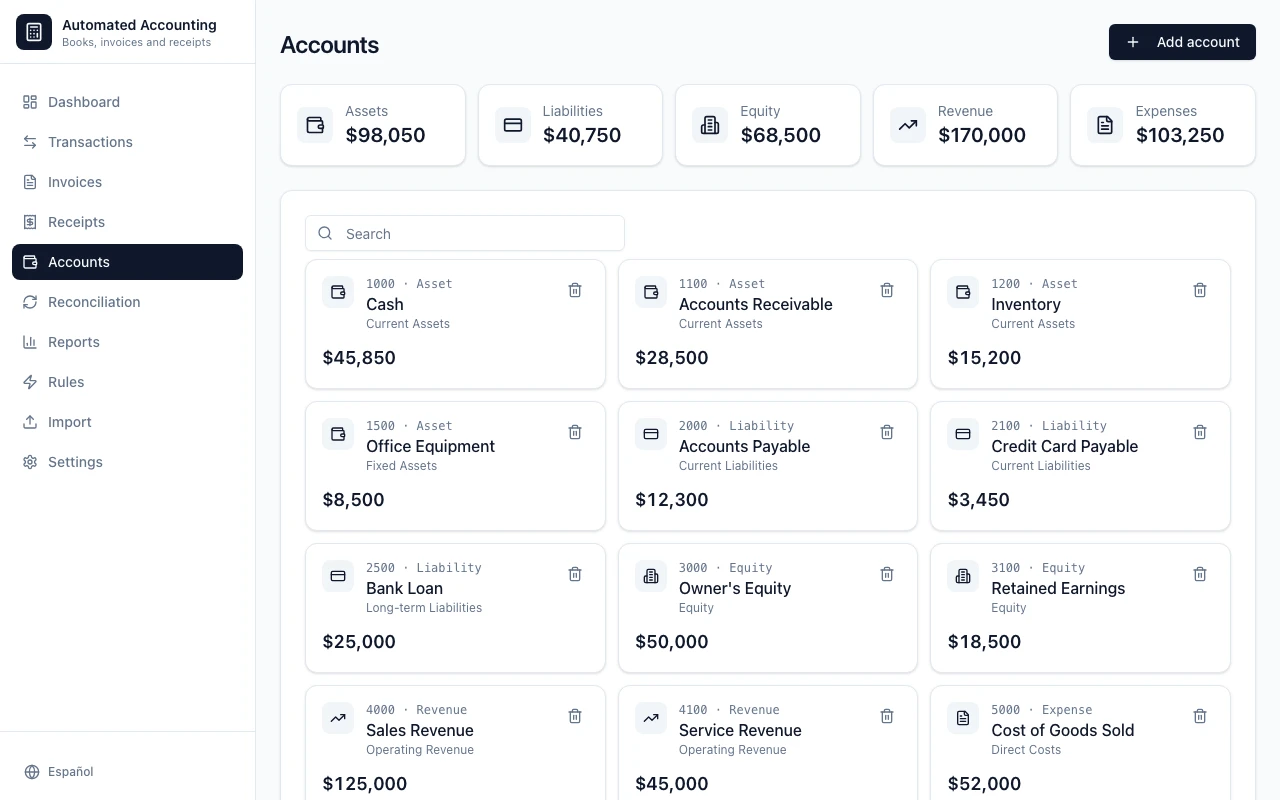
Task: View Reports from the sidebar
Action: tap(127, 342)
